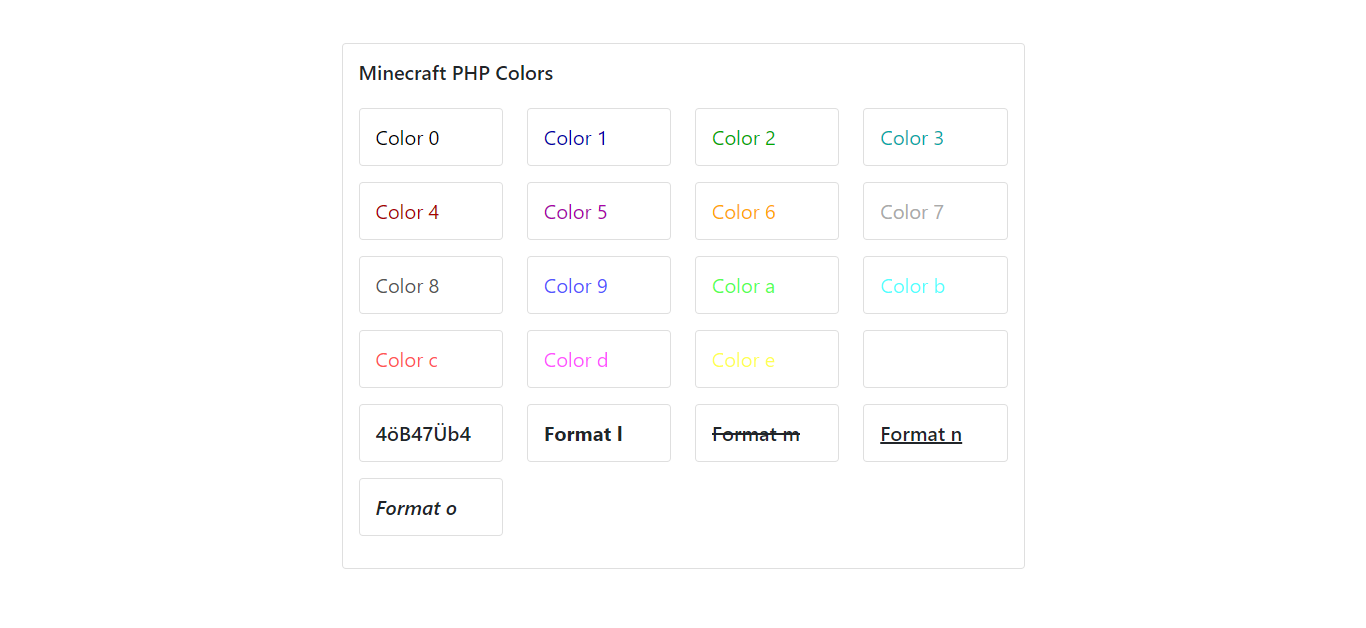Click the italic 'Format o' card

pyautogui.click(x=431, y=507)
